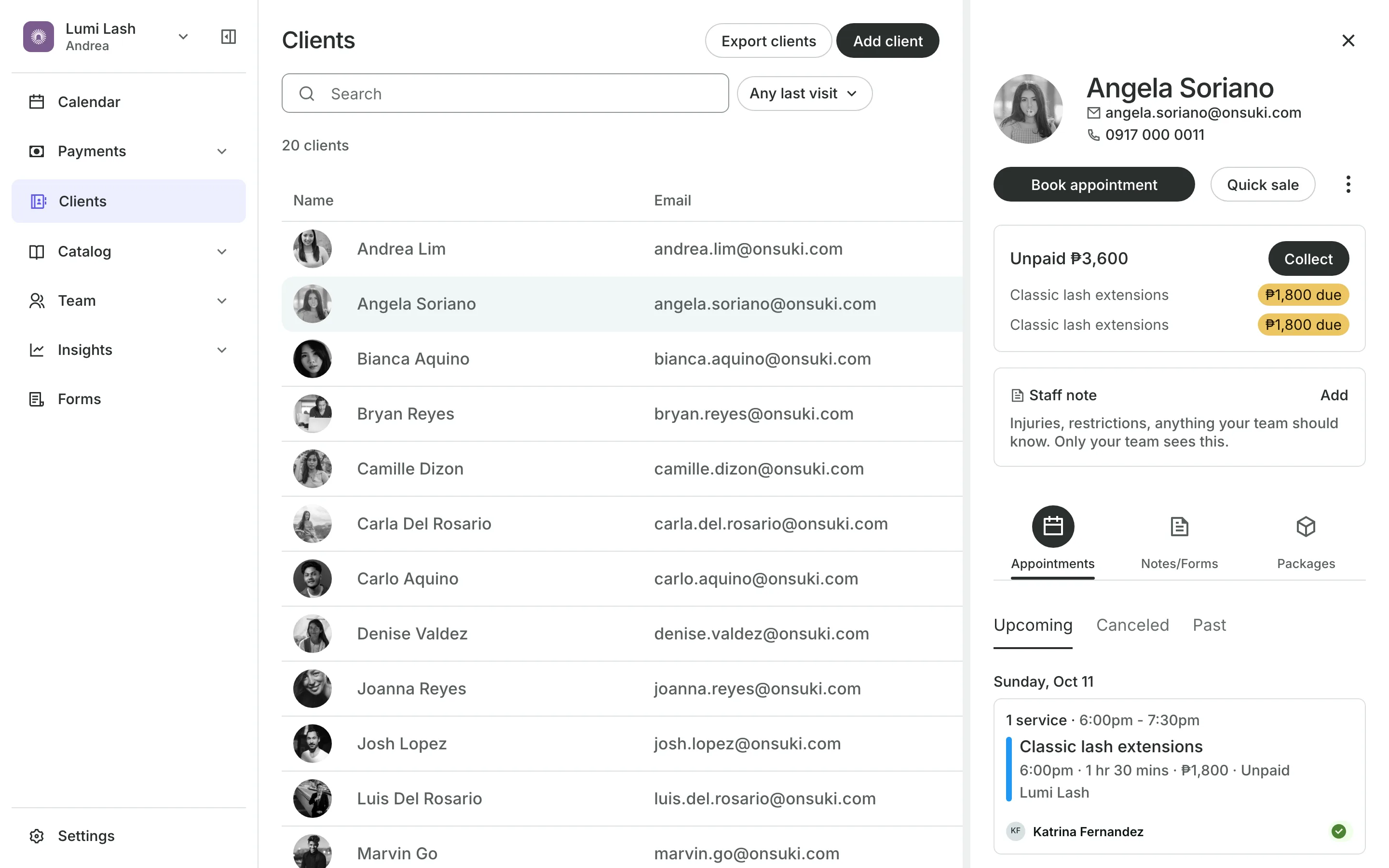Select the Andrea Lim row
Screen dimensions: 1389x868
click(x=622, y=249)
